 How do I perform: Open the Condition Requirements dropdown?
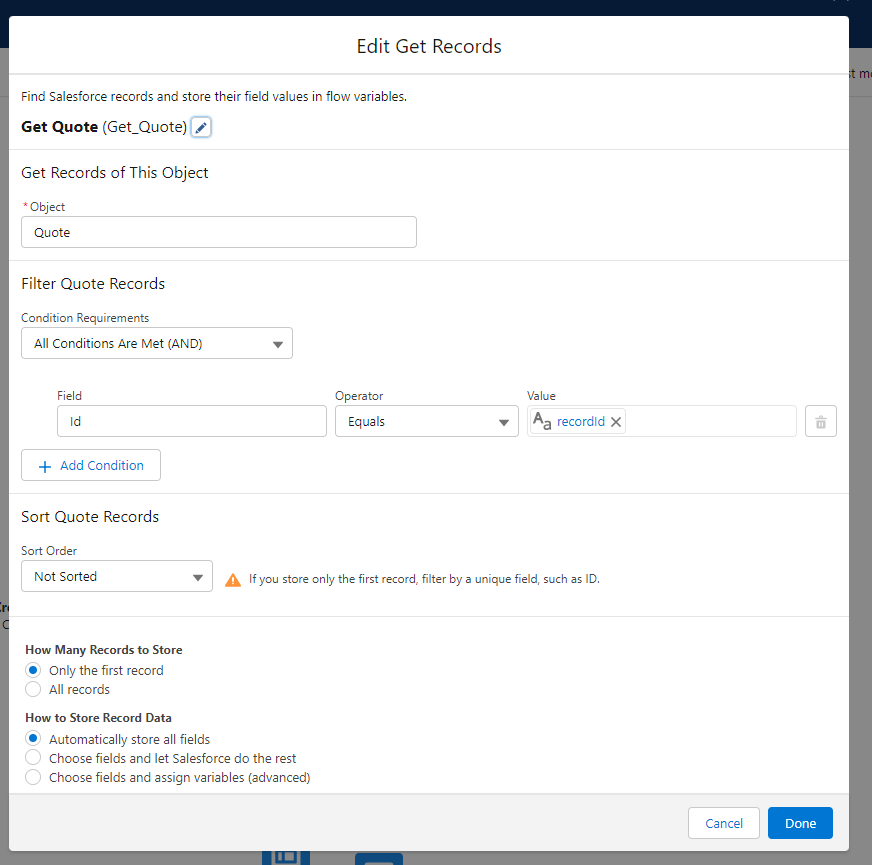157,344
